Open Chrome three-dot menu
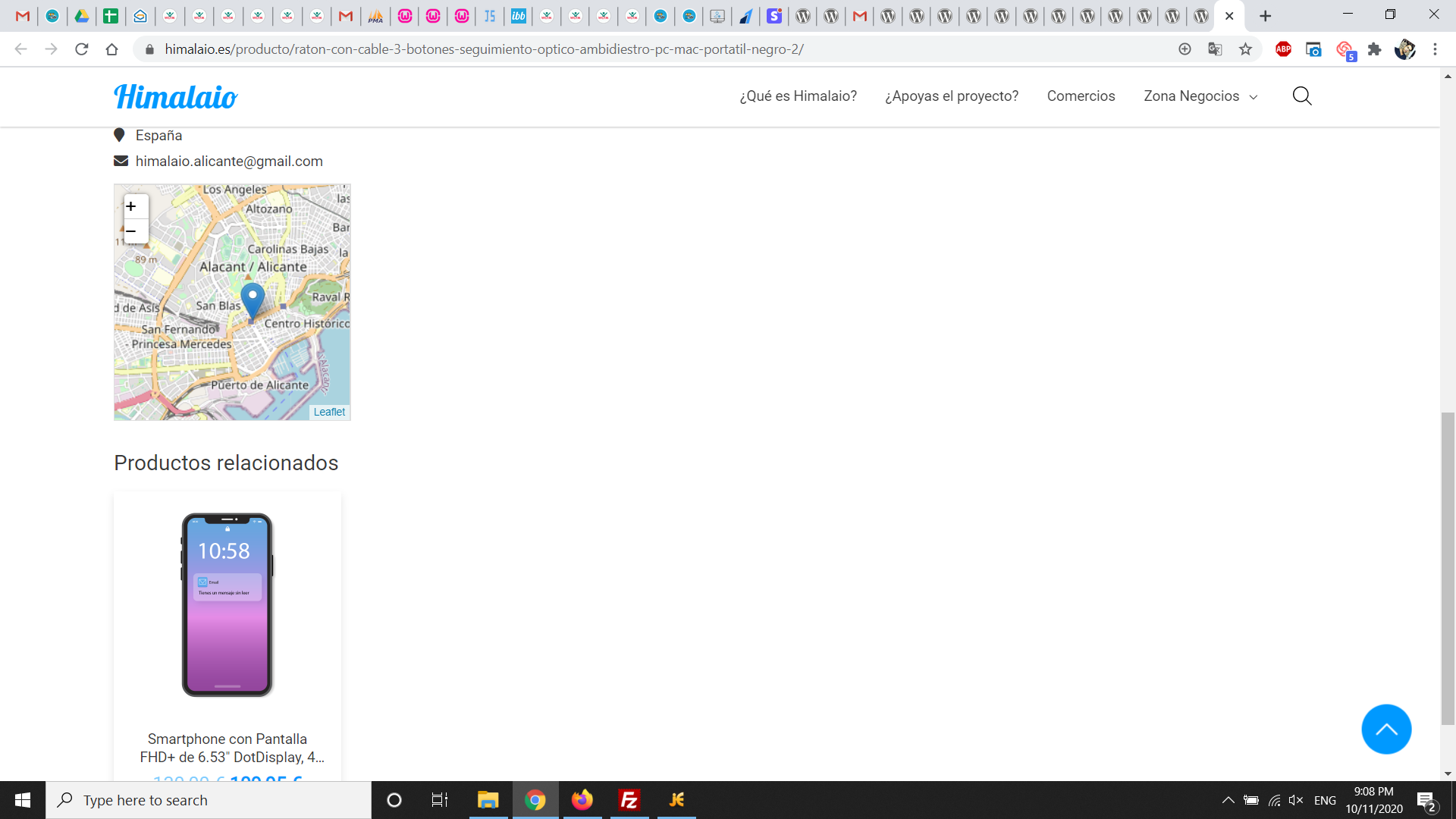The height and width of the screenshot is (819, 1456). [x=1435, y=49]
